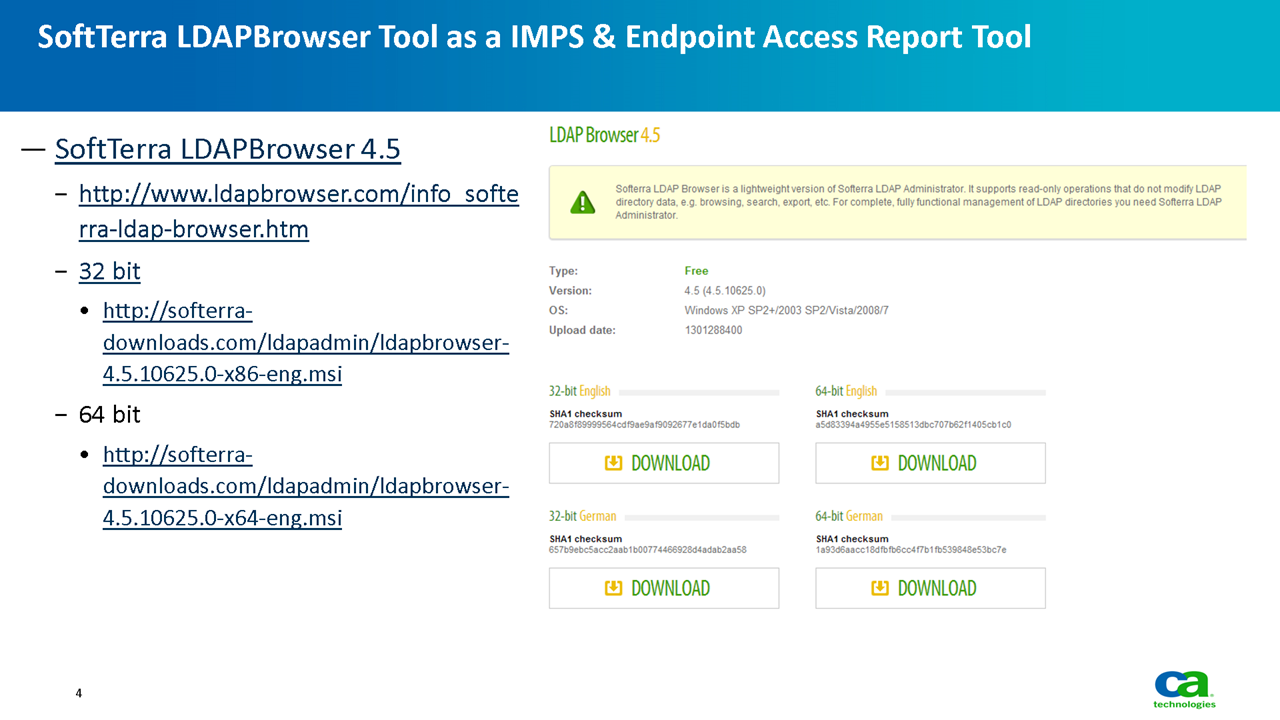Click the slide title text
Screen dimensions: 1280x720
(534, 37)
